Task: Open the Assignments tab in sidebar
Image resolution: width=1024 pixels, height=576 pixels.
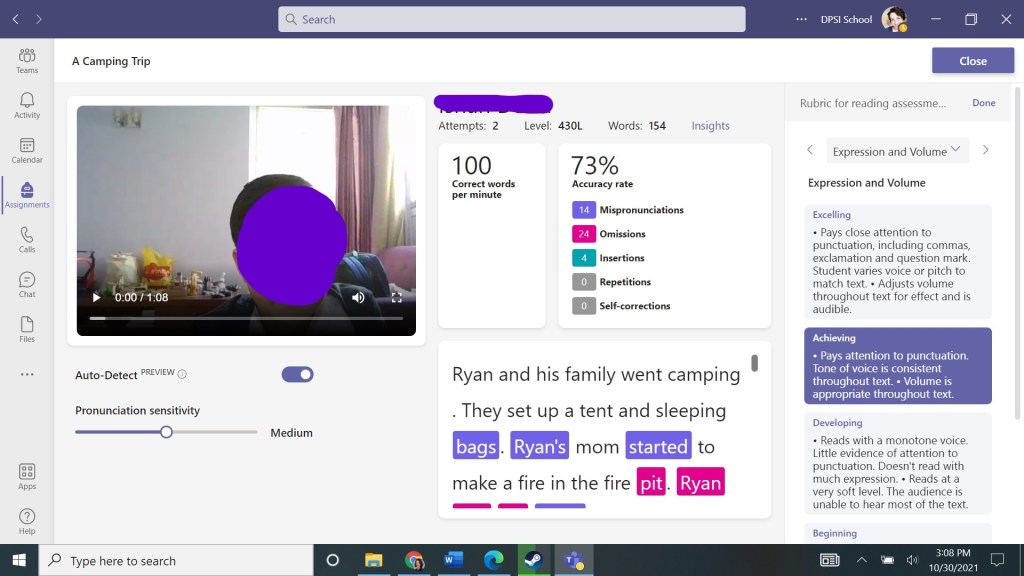Action: [27, 194]
